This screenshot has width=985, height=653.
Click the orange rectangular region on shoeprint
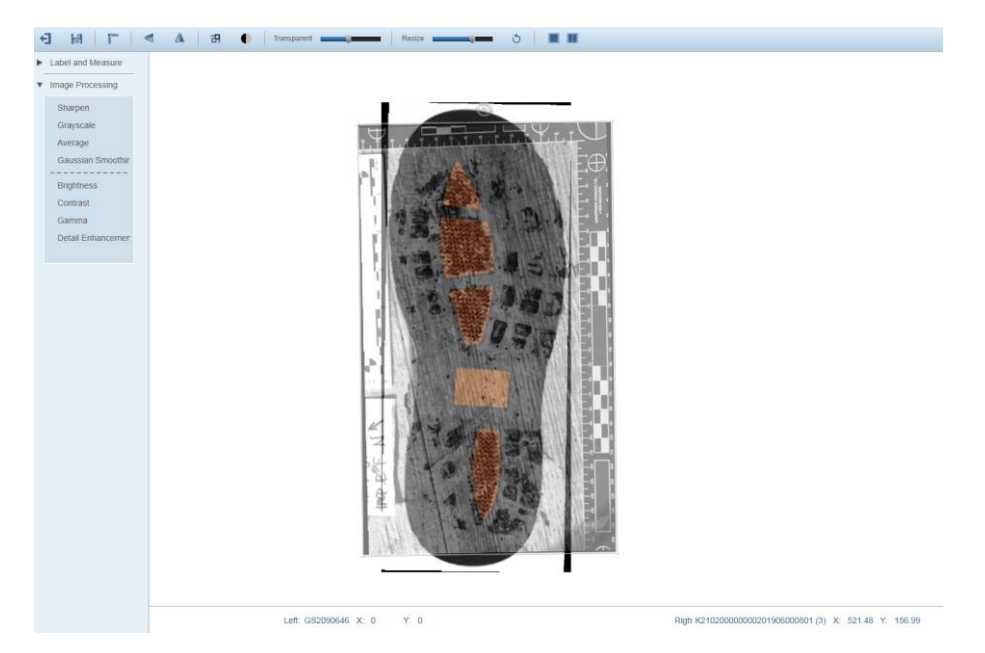tap(482, 387)
